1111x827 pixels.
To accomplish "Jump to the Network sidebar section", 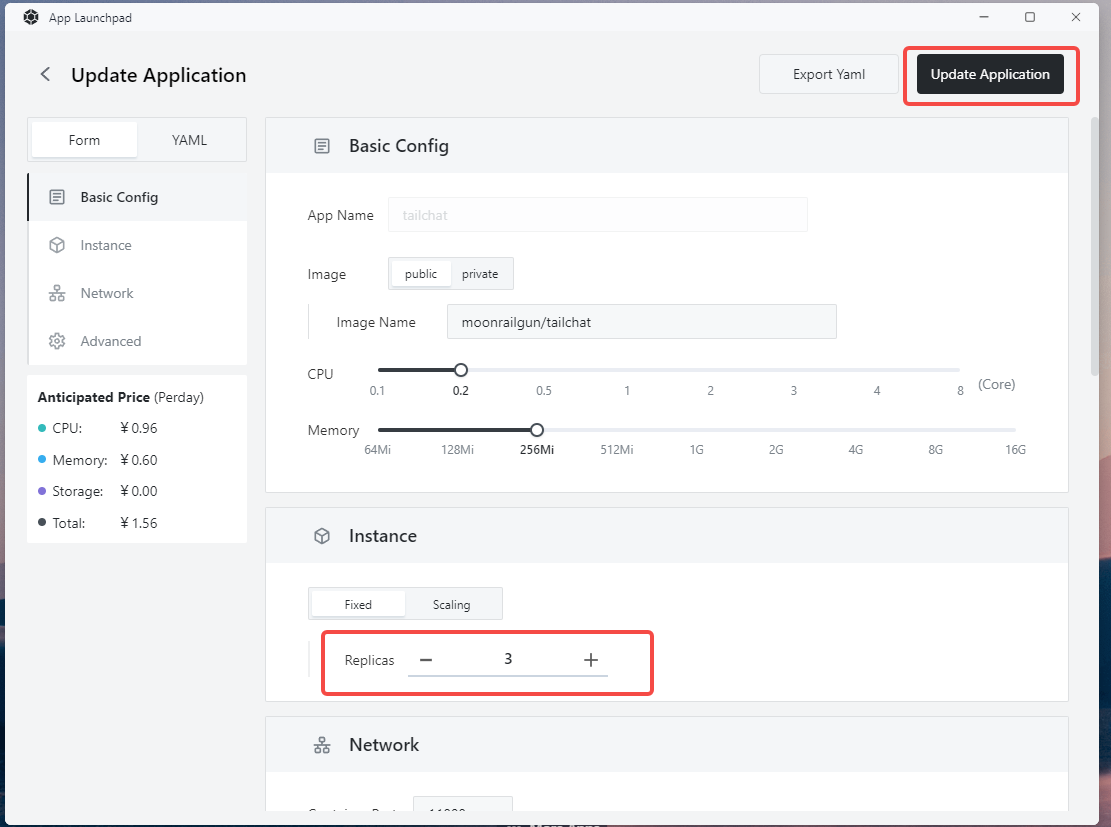I will (137, 293).
